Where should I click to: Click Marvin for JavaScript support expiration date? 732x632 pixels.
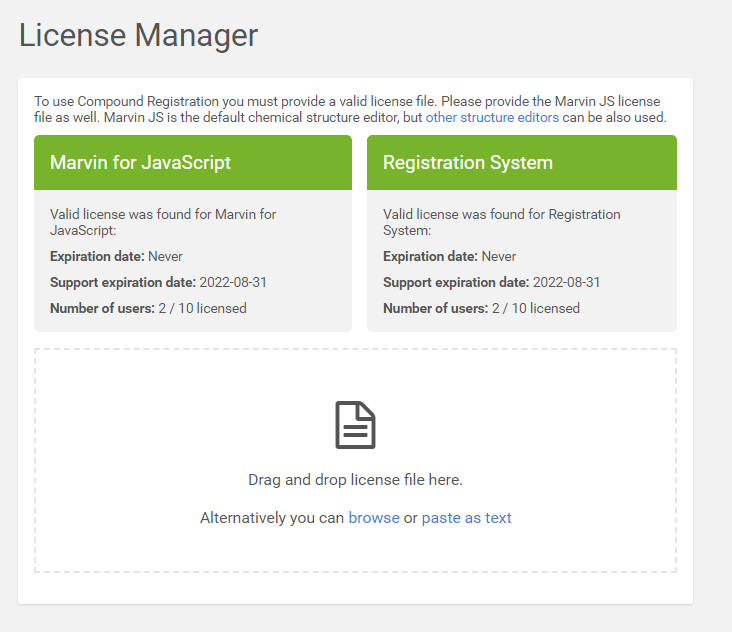click(158, 282)
